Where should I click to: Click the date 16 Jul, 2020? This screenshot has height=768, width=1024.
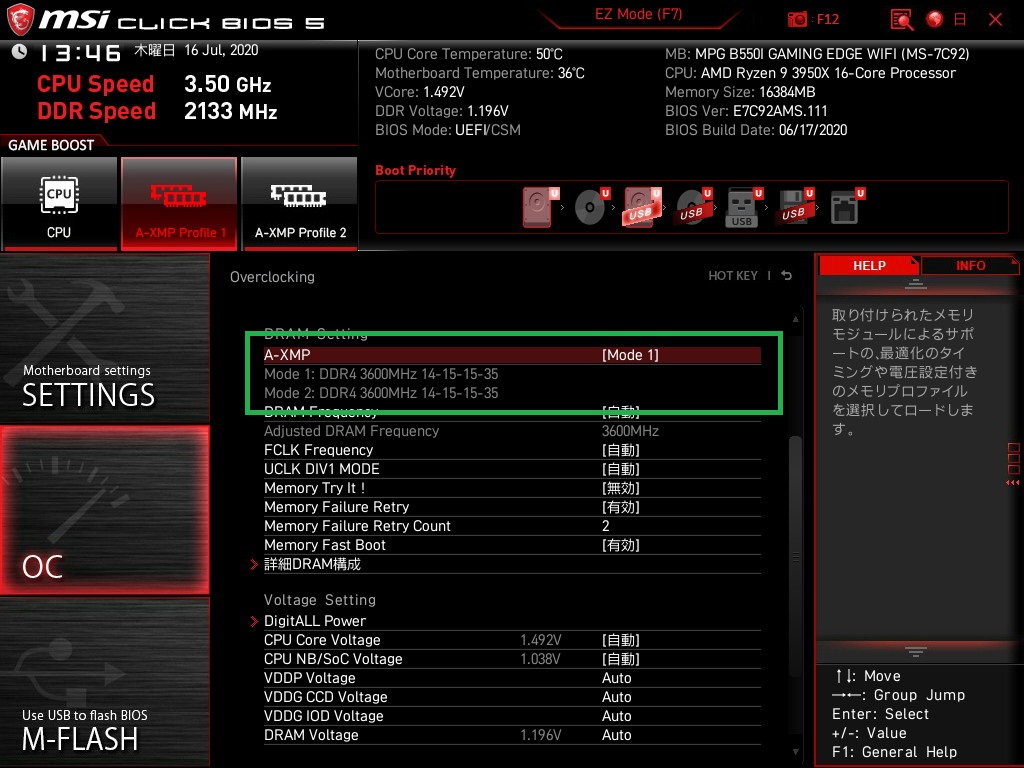pos(221,50)
